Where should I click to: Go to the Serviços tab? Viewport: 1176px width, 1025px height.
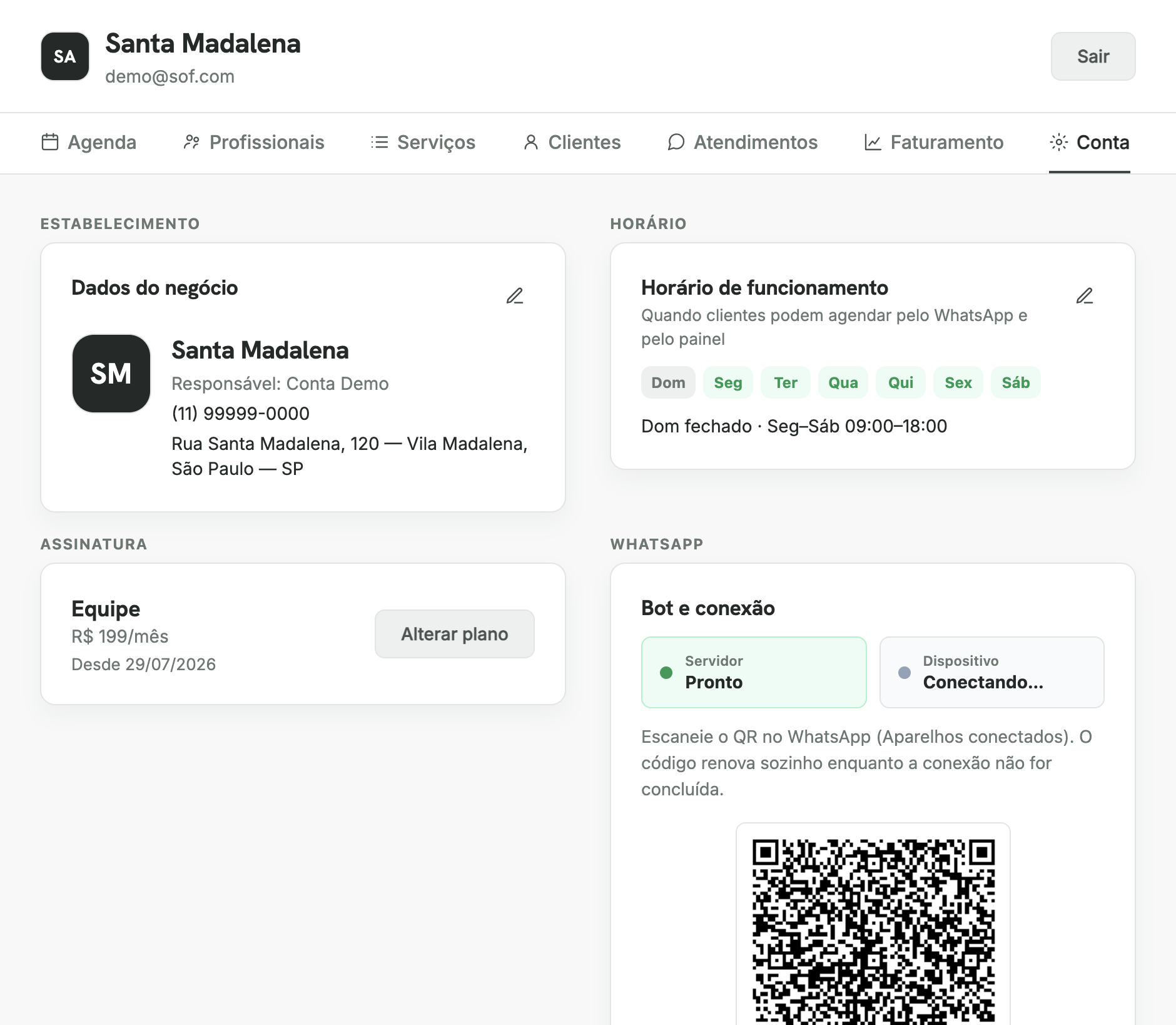coord(423,143)
